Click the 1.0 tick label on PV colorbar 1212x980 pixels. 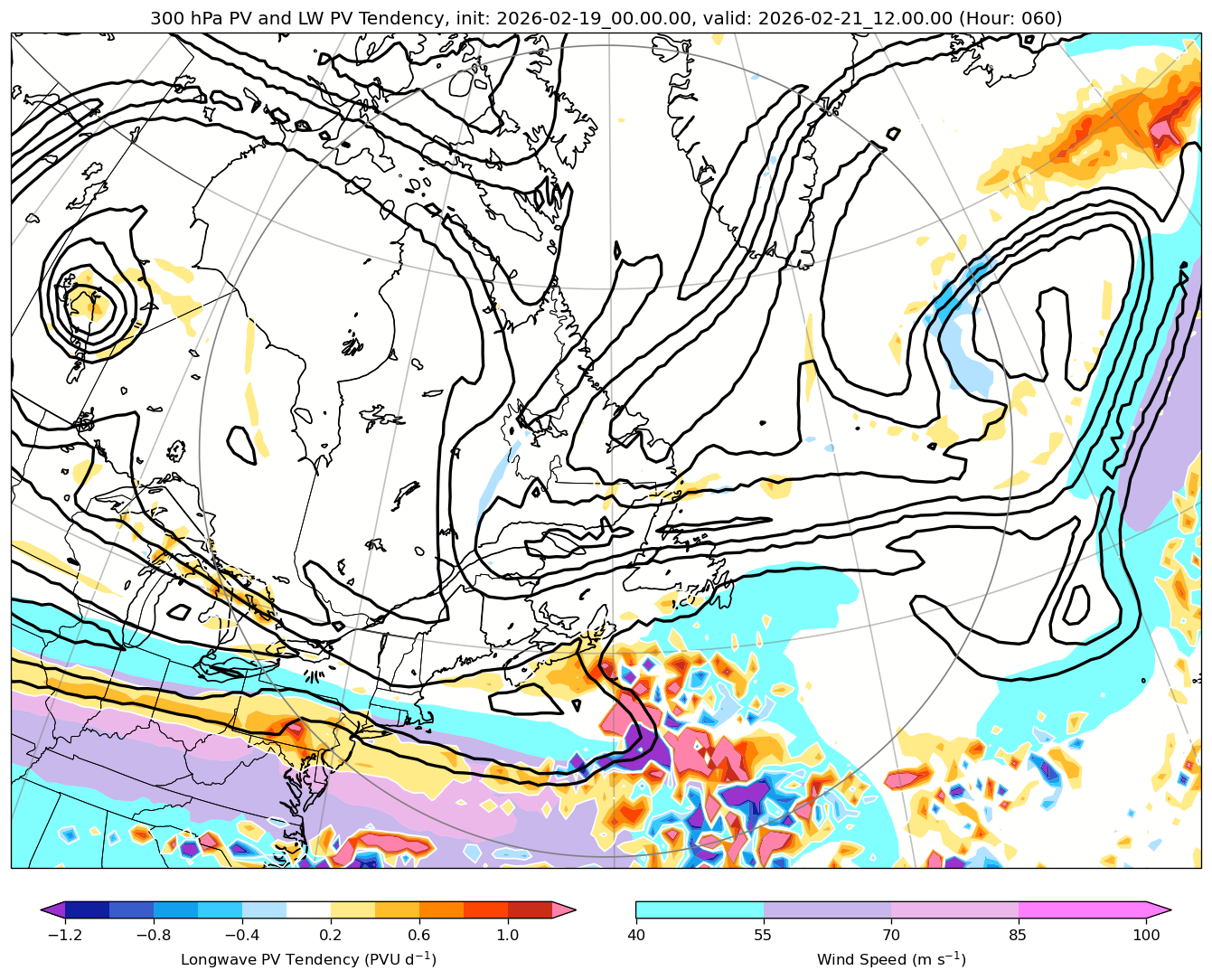(507, 935)
